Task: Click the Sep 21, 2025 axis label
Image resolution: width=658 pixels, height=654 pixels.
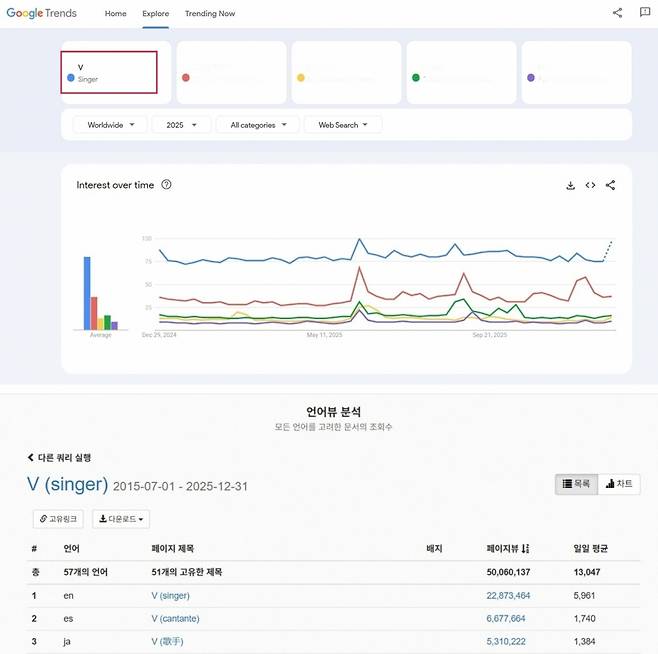Action: [x=490, y=335]
